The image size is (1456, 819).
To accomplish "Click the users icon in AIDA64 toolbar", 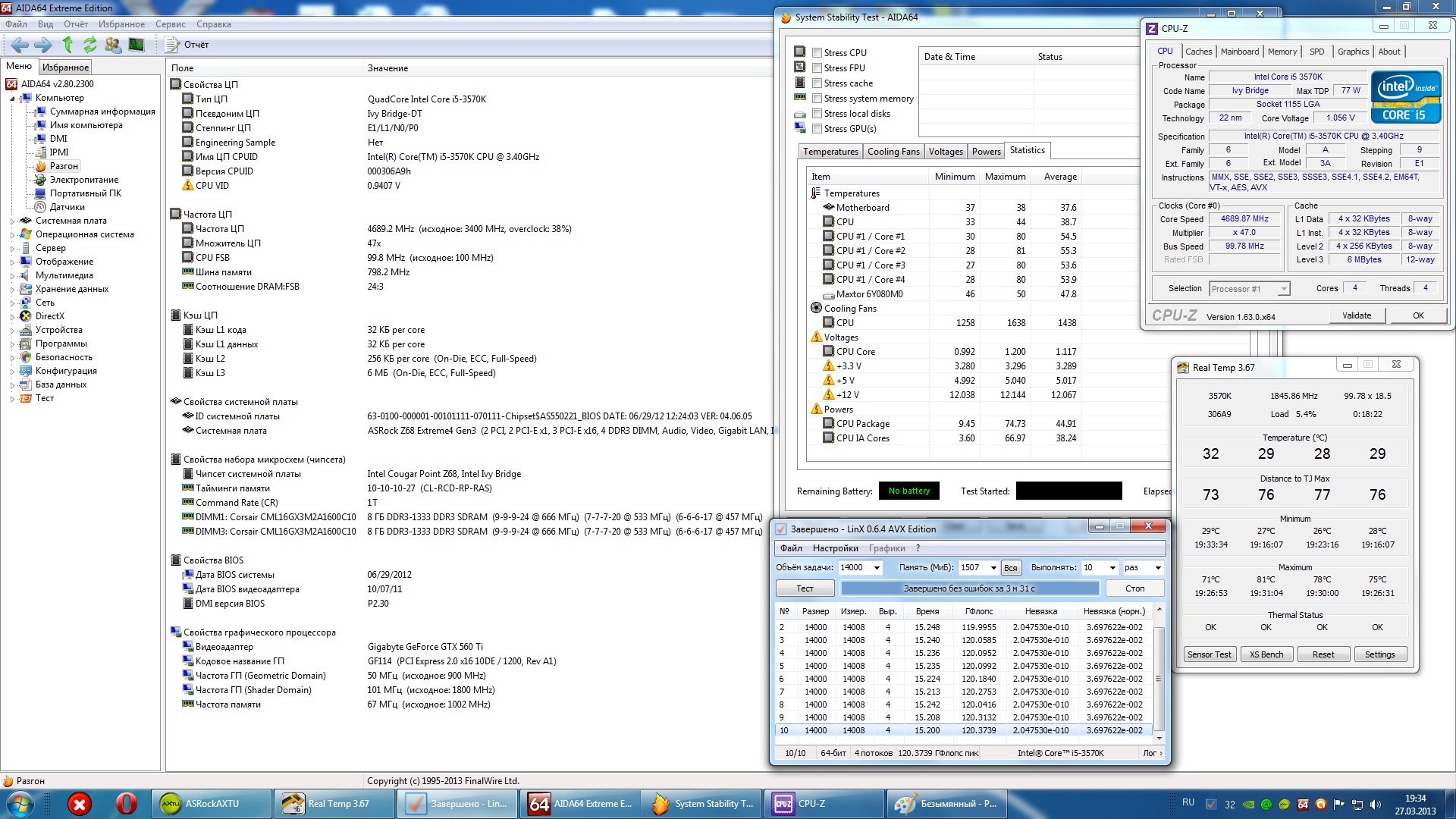I will 113,45.
